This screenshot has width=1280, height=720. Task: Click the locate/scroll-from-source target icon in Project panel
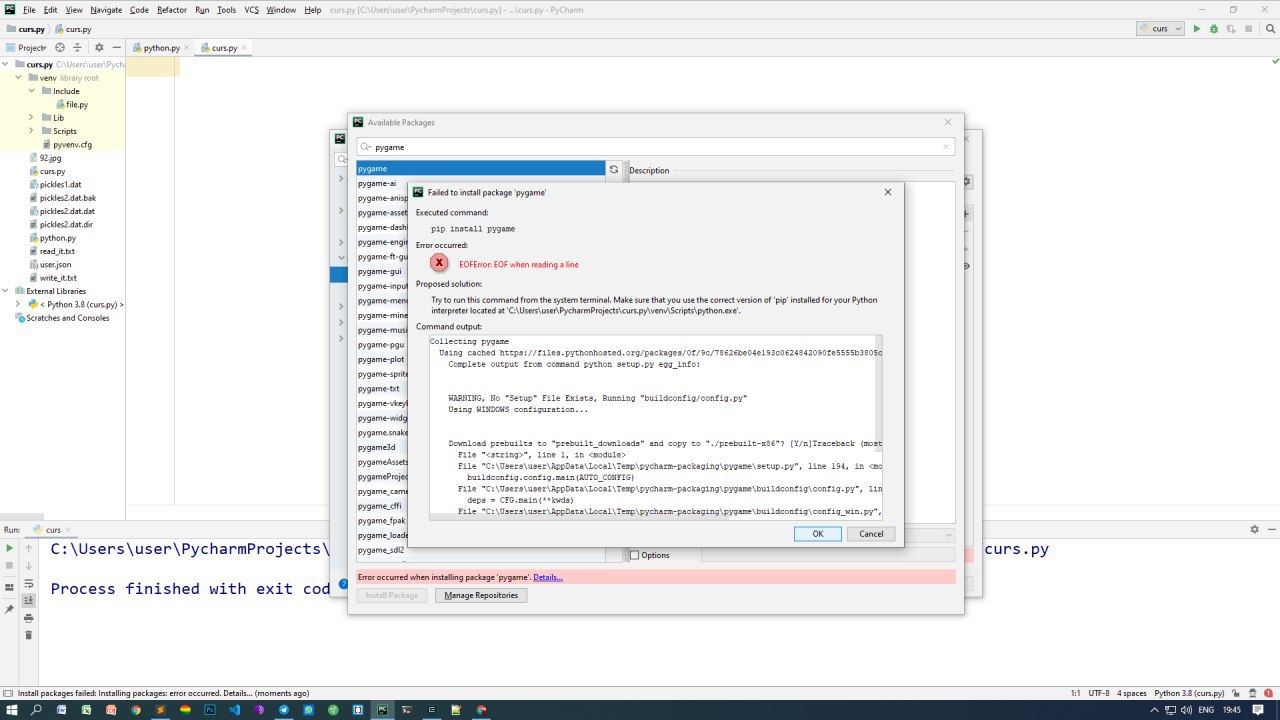[x=60, y=47]
